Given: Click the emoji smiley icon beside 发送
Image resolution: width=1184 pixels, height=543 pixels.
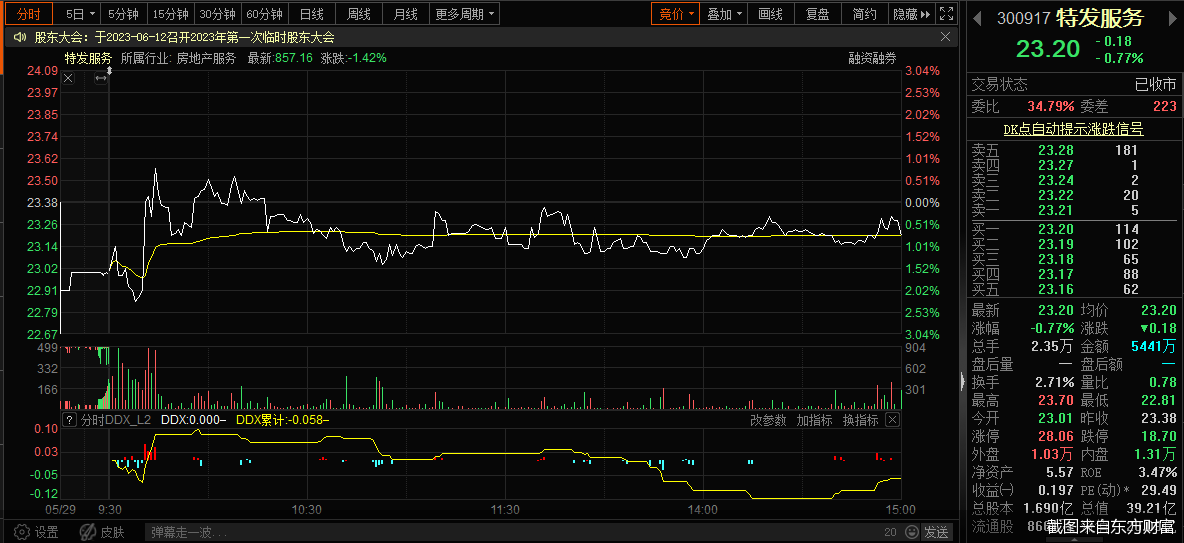Looking at the screenshot, I should click(x=913, y=532).
